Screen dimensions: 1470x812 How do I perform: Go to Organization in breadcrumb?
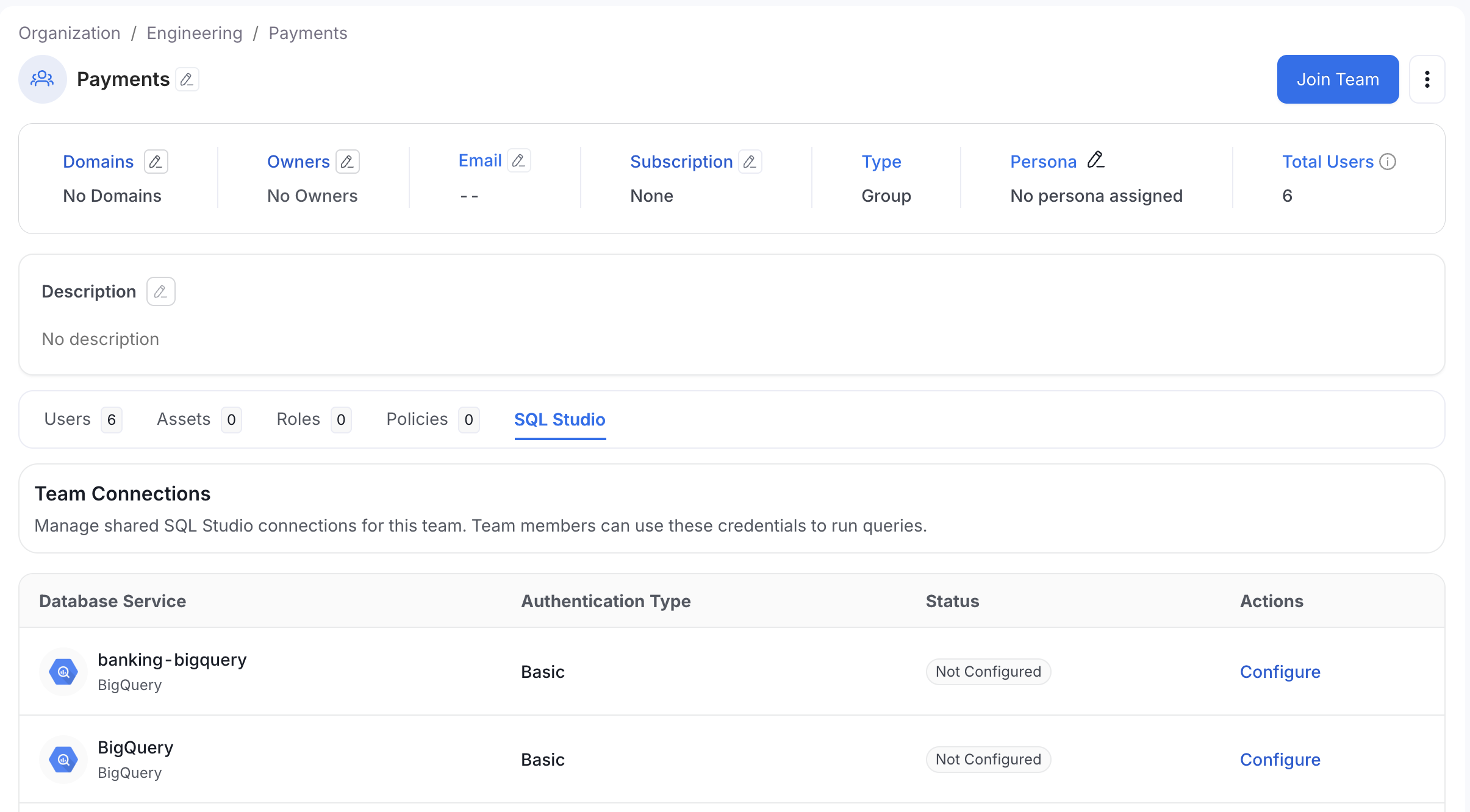pos(70,33)
